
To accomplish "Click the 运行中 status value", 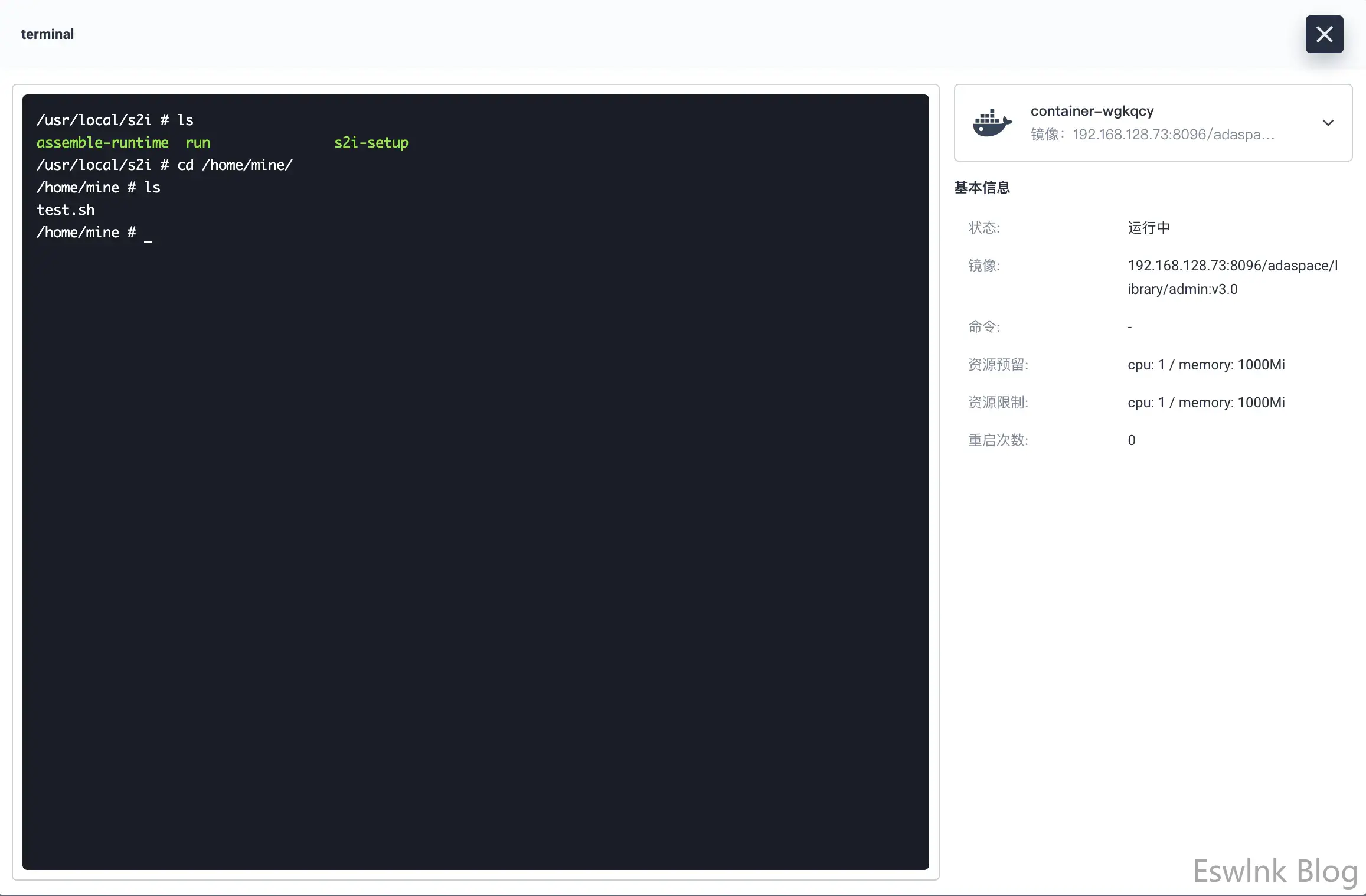I will (x=1148, y=228).
